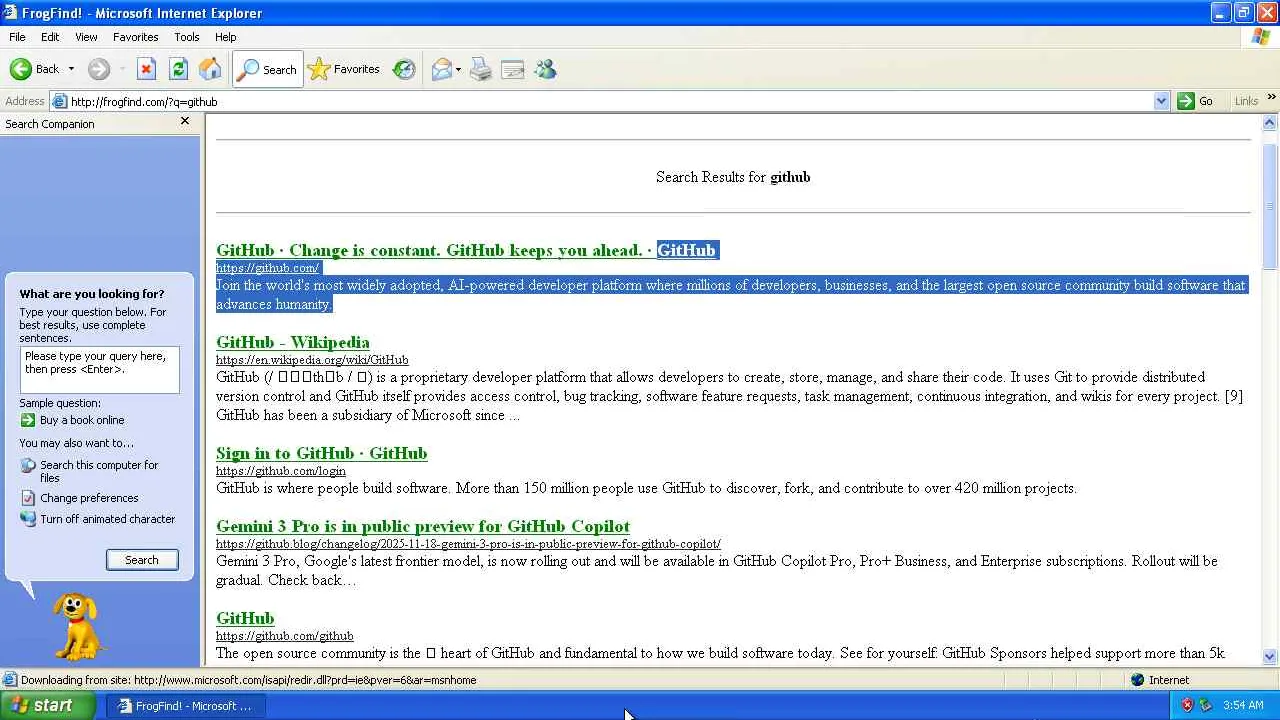Image resolution: width=1280 pixels, height=720 pixels.
Task: Follow the https://github.com/login URL link
Action: coord(281,471)
